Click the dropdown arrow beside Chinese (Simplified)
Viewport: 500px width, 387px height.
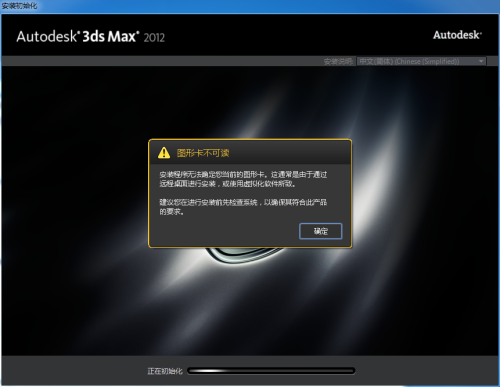pyautogui.click(x=481, y=61)
